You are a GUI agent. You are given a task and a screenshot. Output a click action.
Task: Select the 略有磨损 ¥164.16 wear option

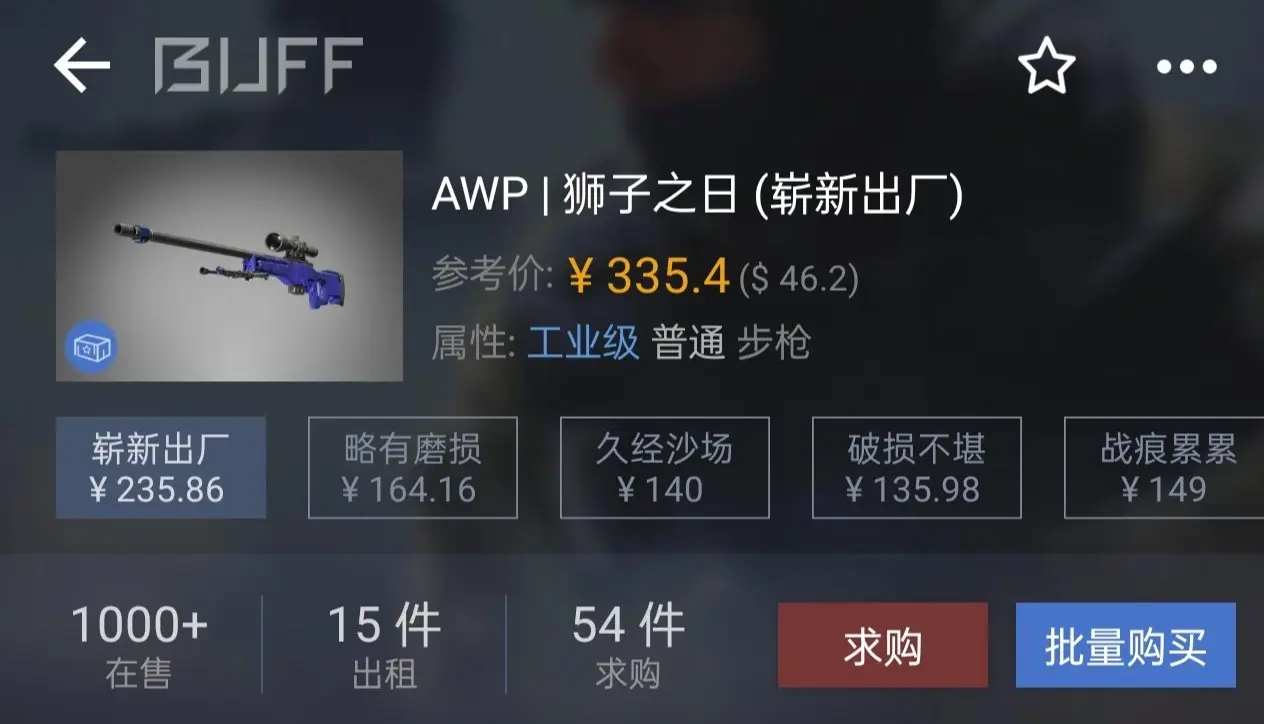413,468
